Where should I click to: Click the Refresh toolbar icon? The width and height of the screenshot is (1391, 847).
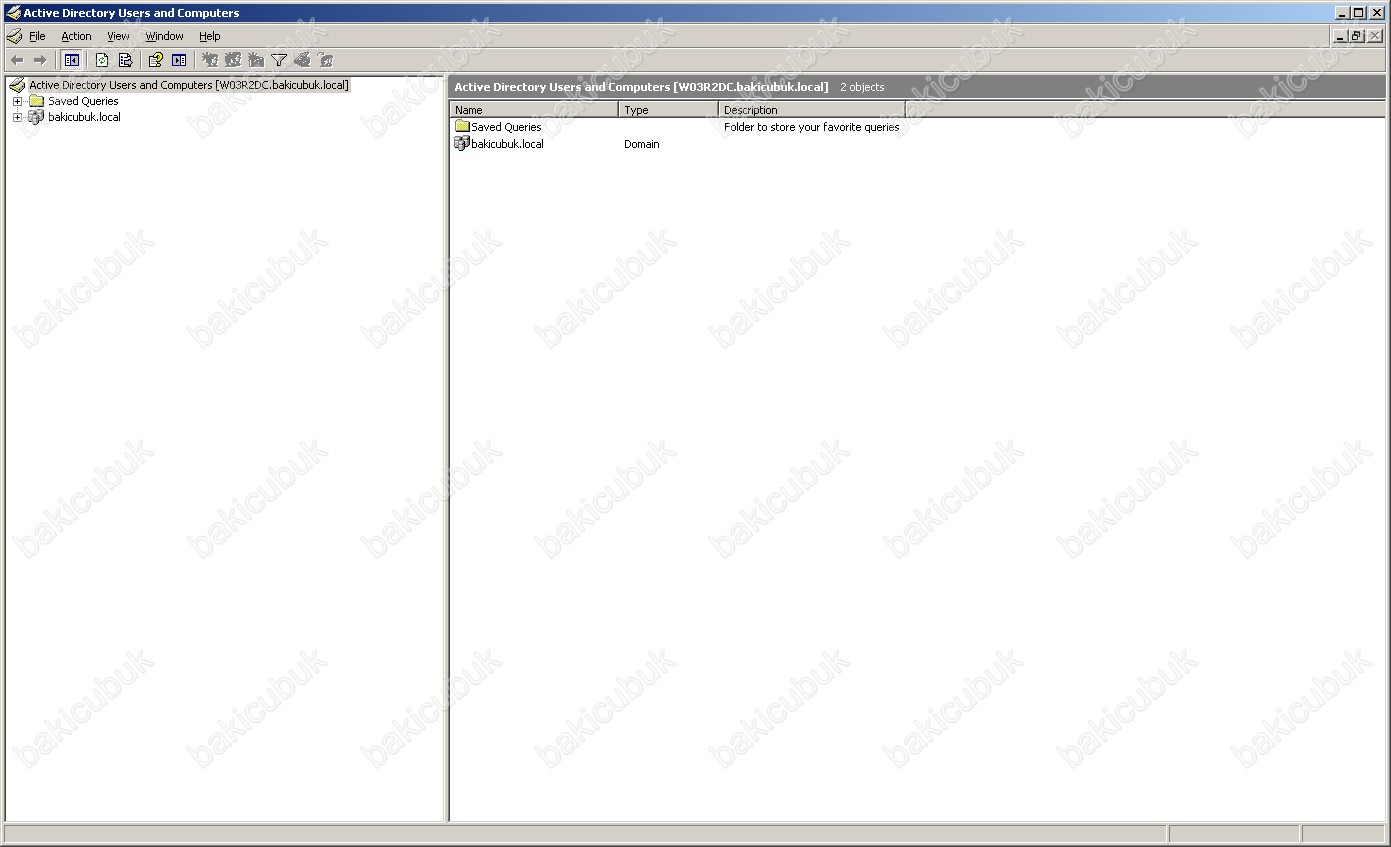[x=101, y=60]
